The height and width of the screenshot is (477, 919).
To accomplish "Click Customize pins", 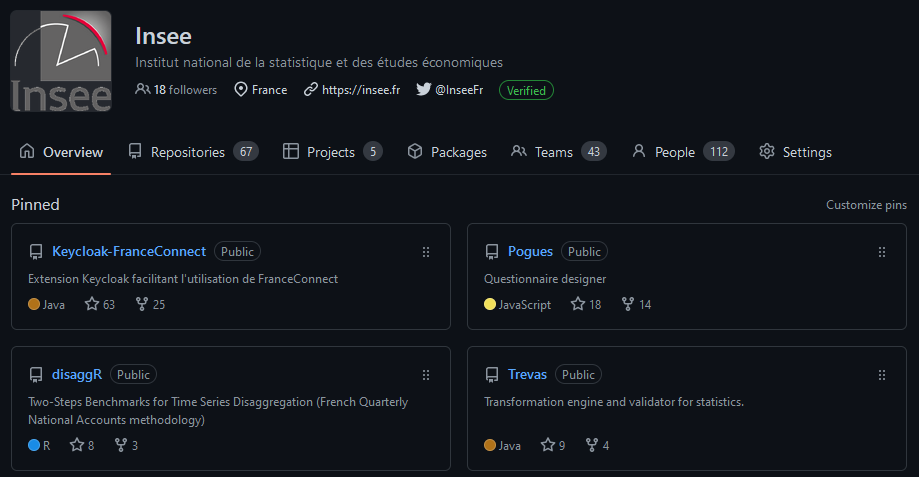I will (x=866, y=205).
